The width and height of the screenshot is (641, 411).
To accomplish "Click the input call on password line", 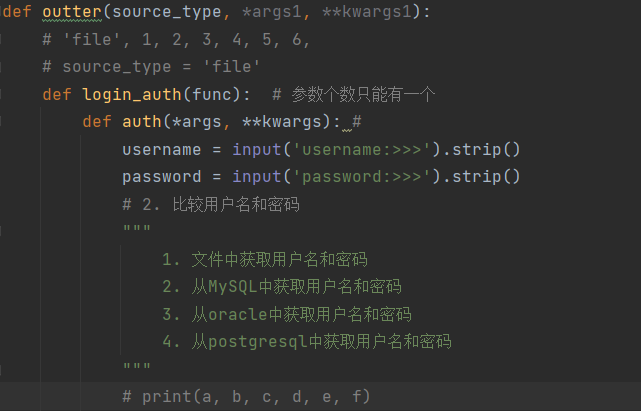I will 257,177.
